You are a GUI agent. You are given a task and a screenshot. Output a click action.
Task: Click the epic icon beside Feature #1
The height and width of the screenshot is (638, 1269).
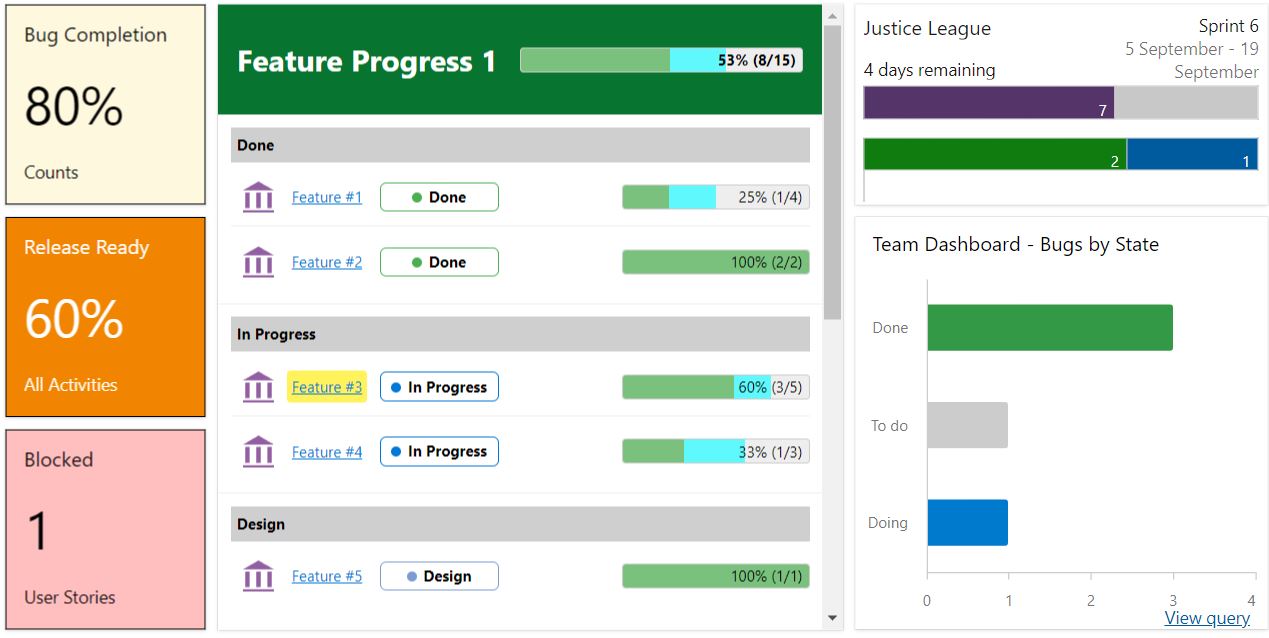coord(258,197)
